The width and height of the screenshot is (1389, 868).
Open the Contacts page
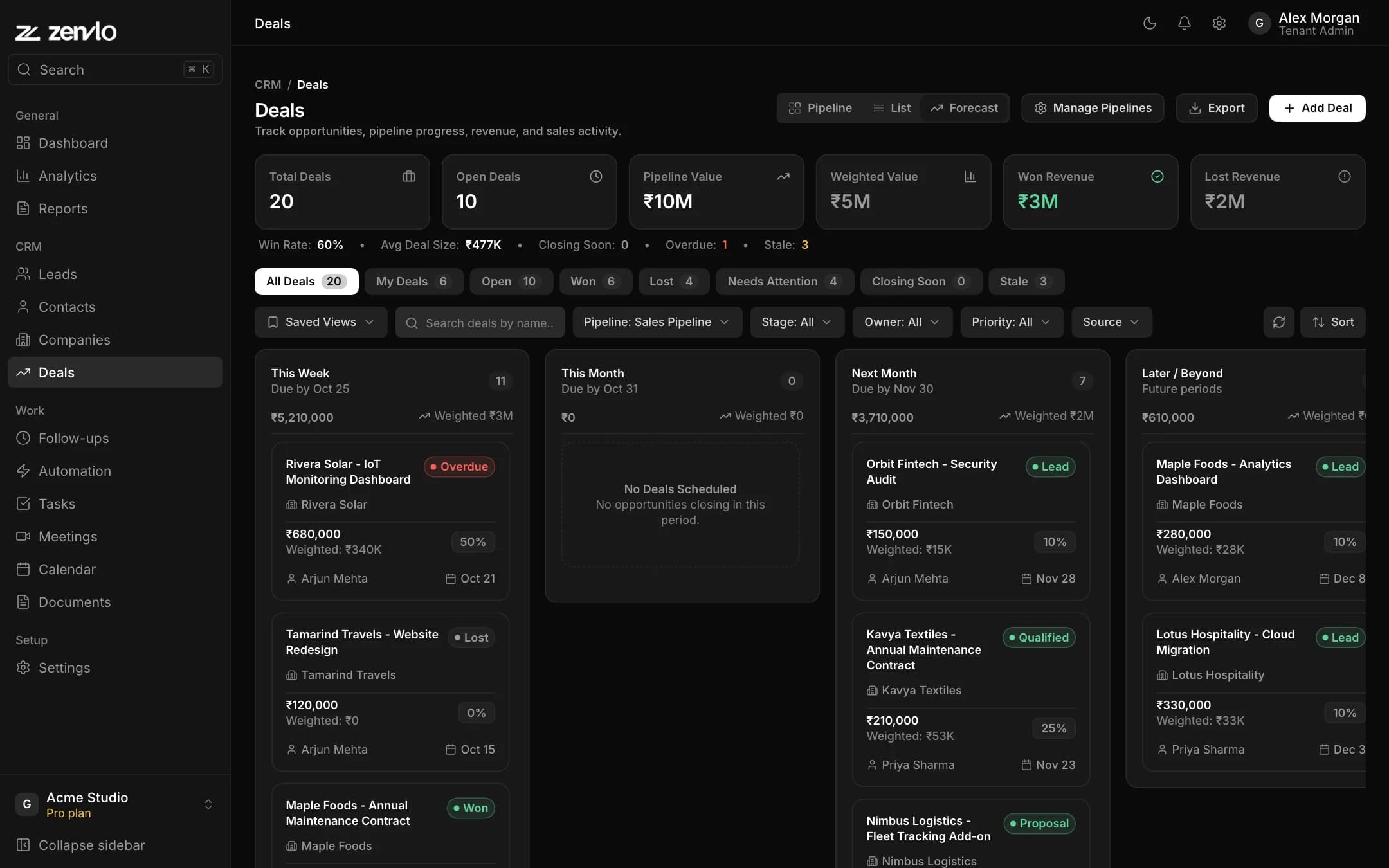(115, 307)
